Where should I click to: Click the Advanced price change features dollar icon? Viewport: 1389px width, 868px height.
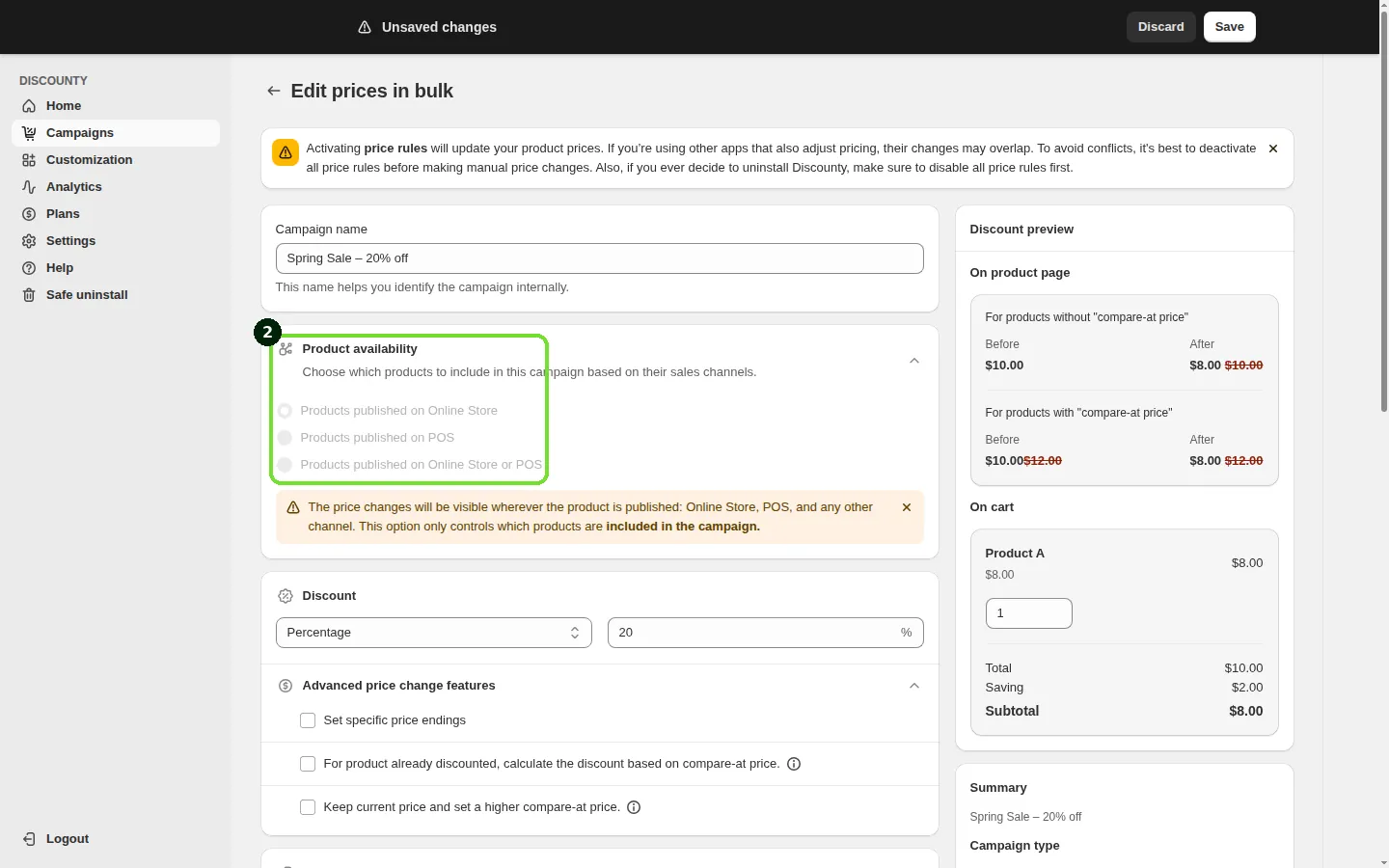click(x=286, y=686)
